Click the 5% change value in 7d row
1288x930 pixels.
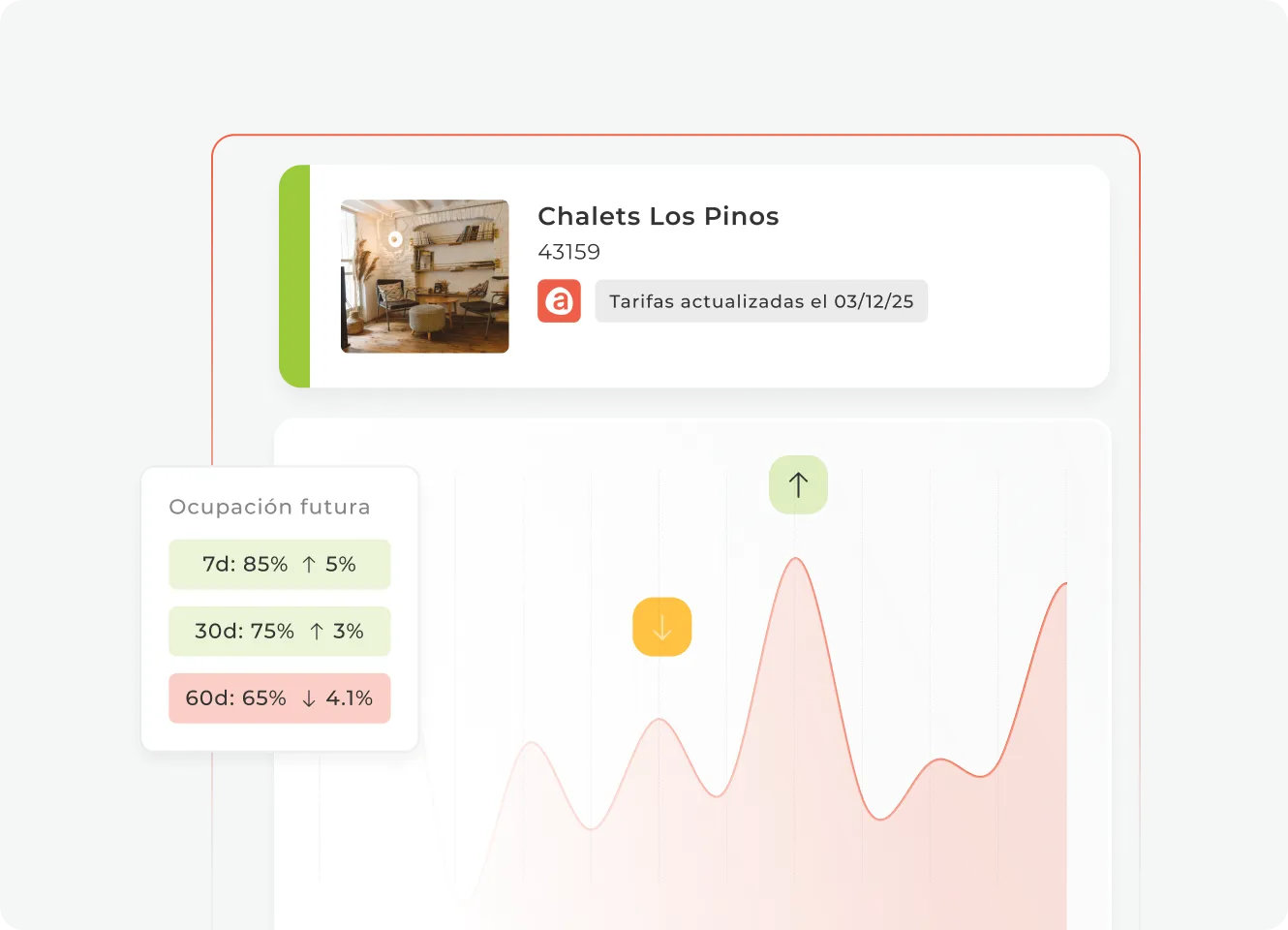[341, 565]
